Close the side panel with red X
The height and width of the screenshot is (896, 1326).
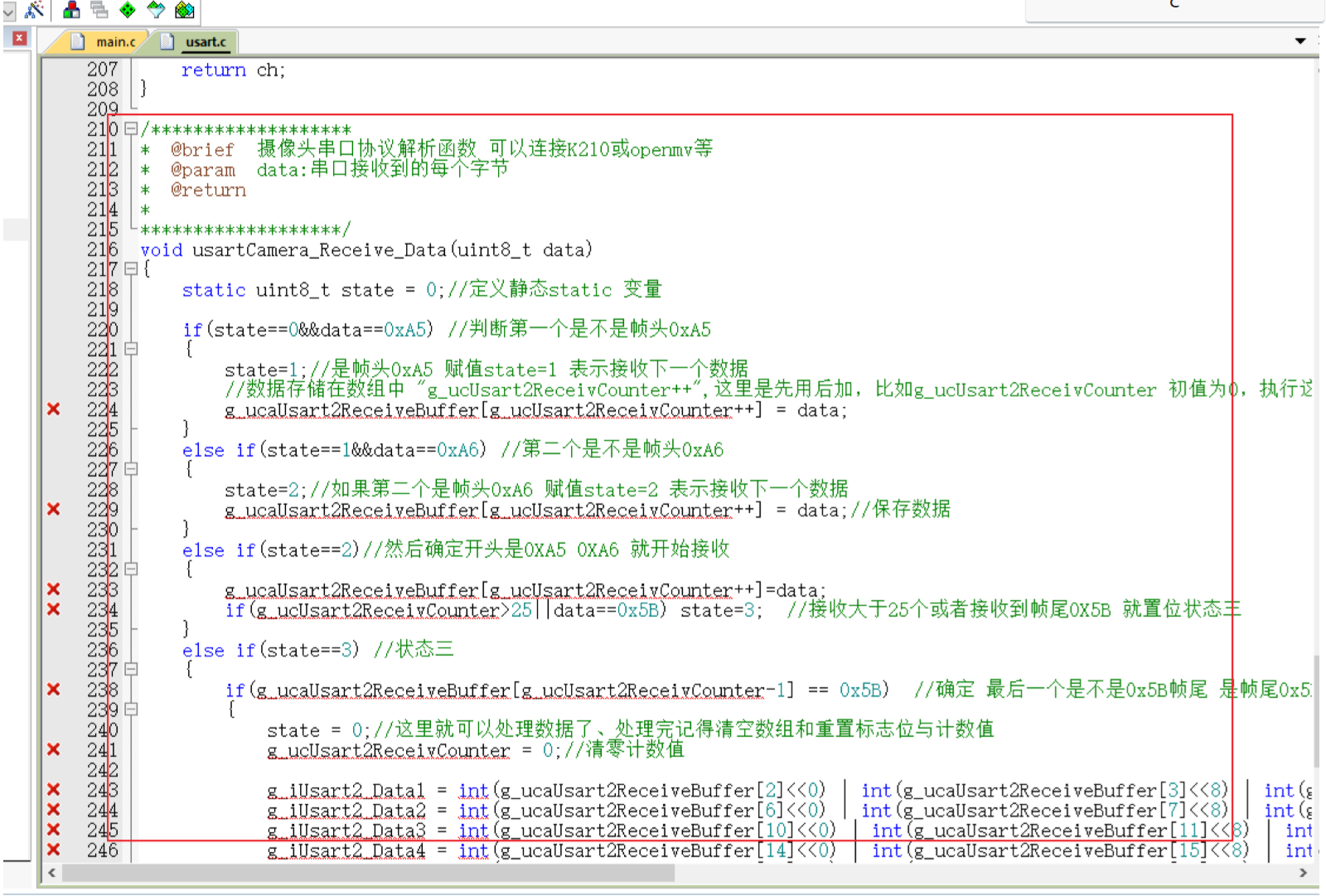coord(19,38)
